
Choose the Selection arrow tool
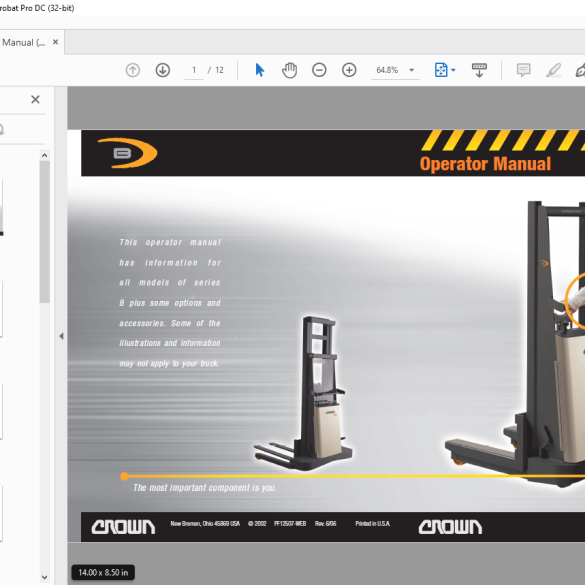[x=260, y=70]
